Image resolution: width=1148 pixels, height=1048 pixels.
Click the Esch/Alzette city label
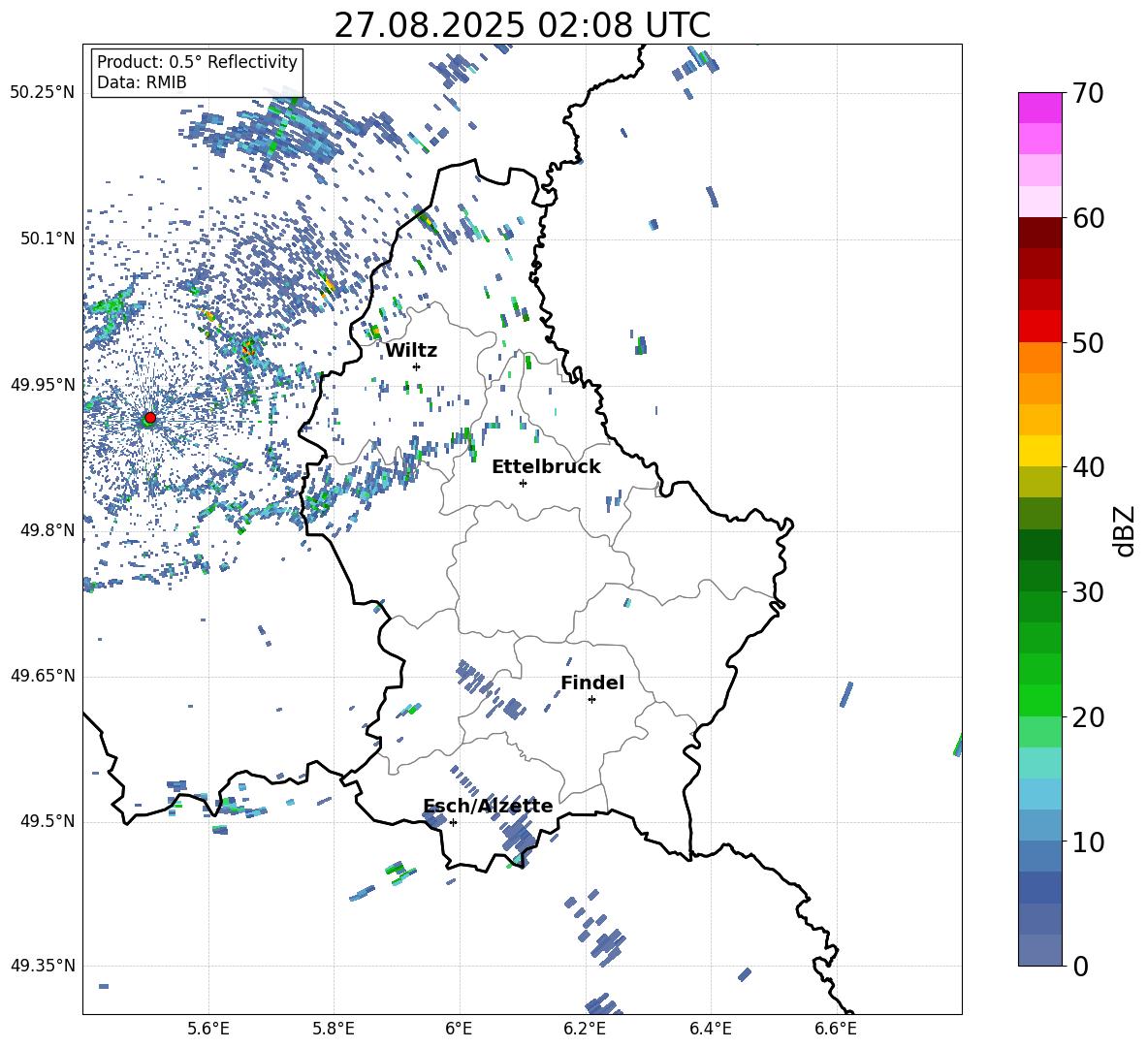[488, 806]
